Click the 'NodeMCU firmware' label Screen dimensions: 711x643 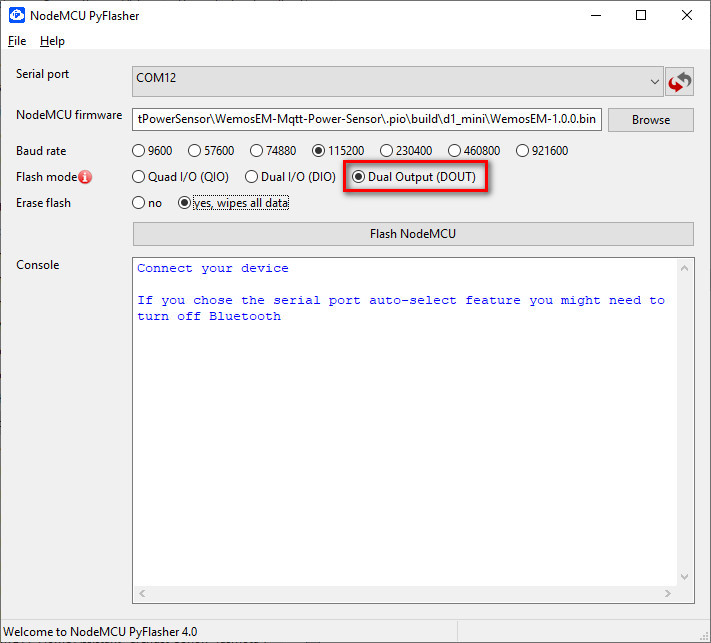69,115
